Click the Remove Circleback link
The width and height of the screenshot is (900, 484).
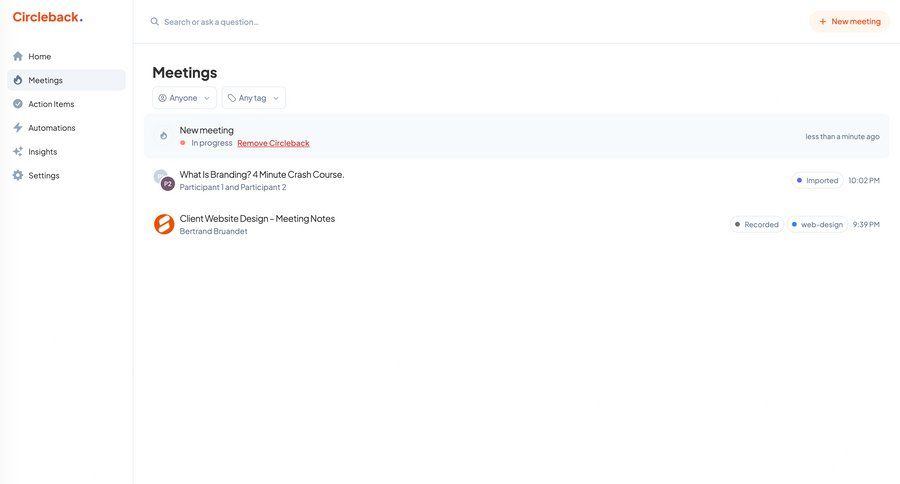click(x=273, y=143)
